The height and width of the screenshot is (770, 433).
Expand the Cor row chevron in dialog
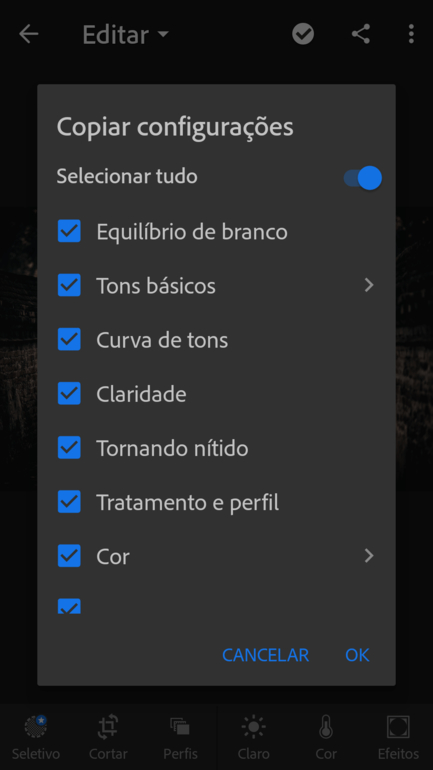tap(369, 555)
